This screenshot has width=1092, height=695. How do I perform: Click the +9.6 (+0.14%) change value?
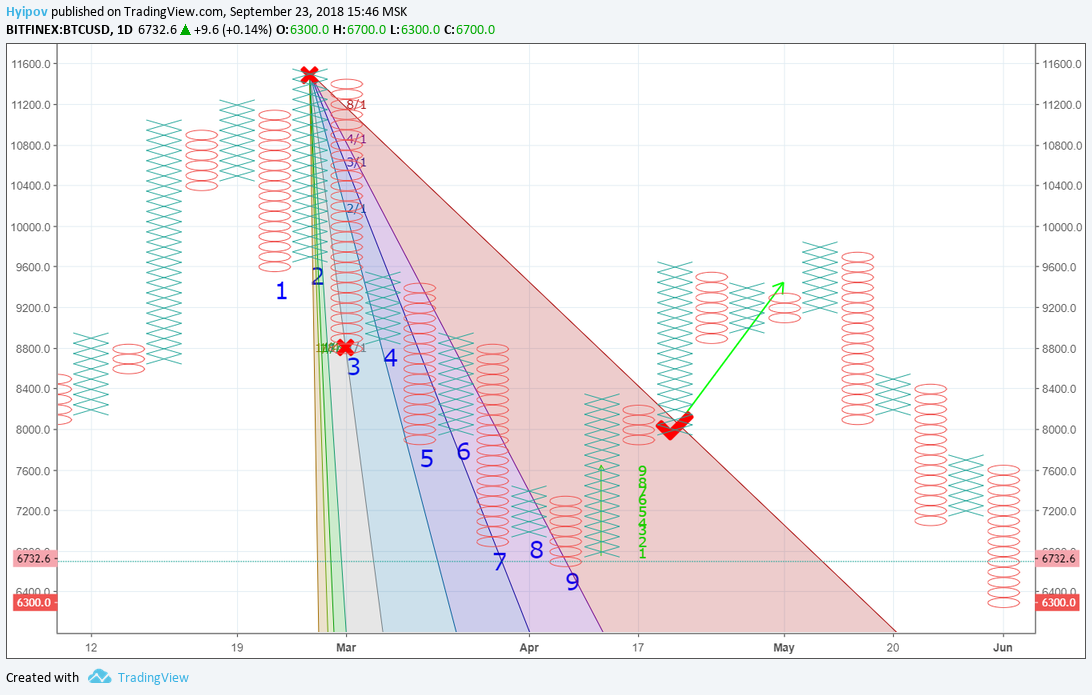pos(233,30)
